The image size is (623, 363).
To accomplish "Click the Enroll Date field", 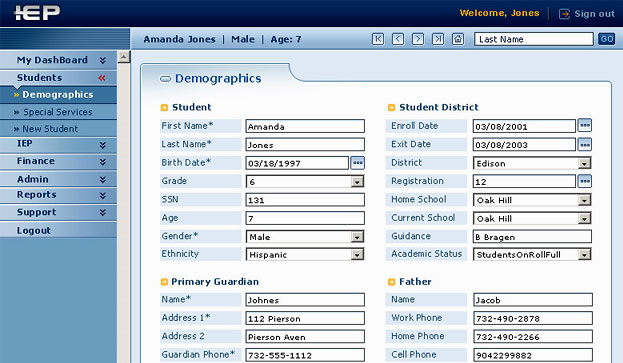I will click(x=524, y=126).
